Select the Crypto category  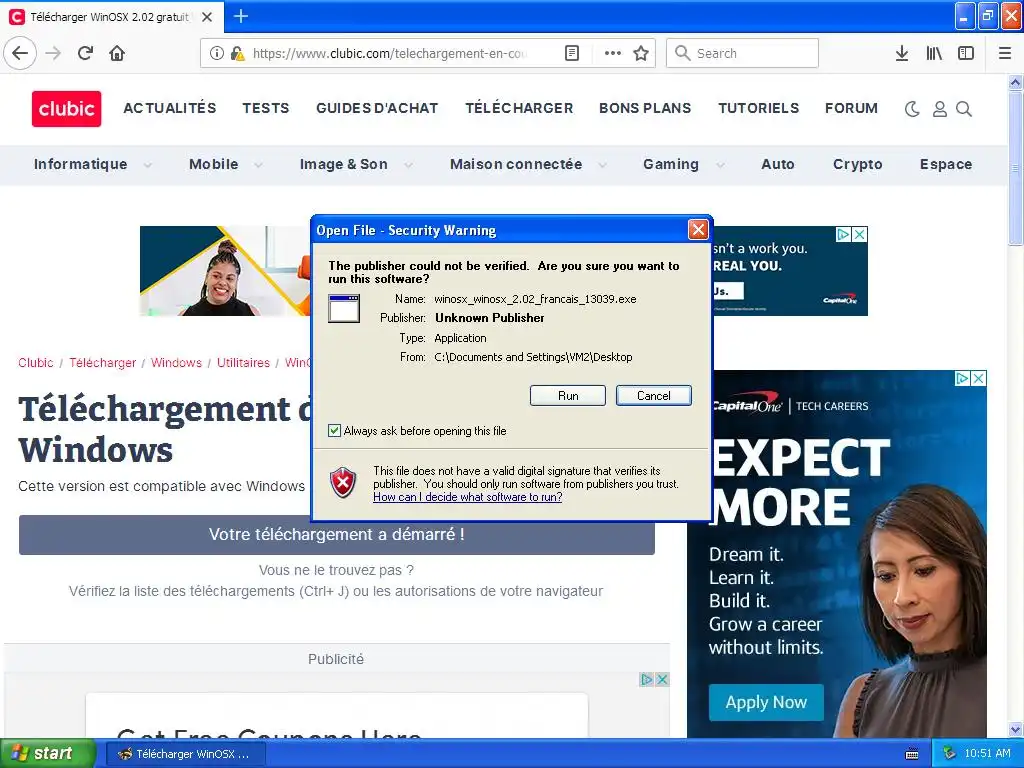[x=857, y=164]
